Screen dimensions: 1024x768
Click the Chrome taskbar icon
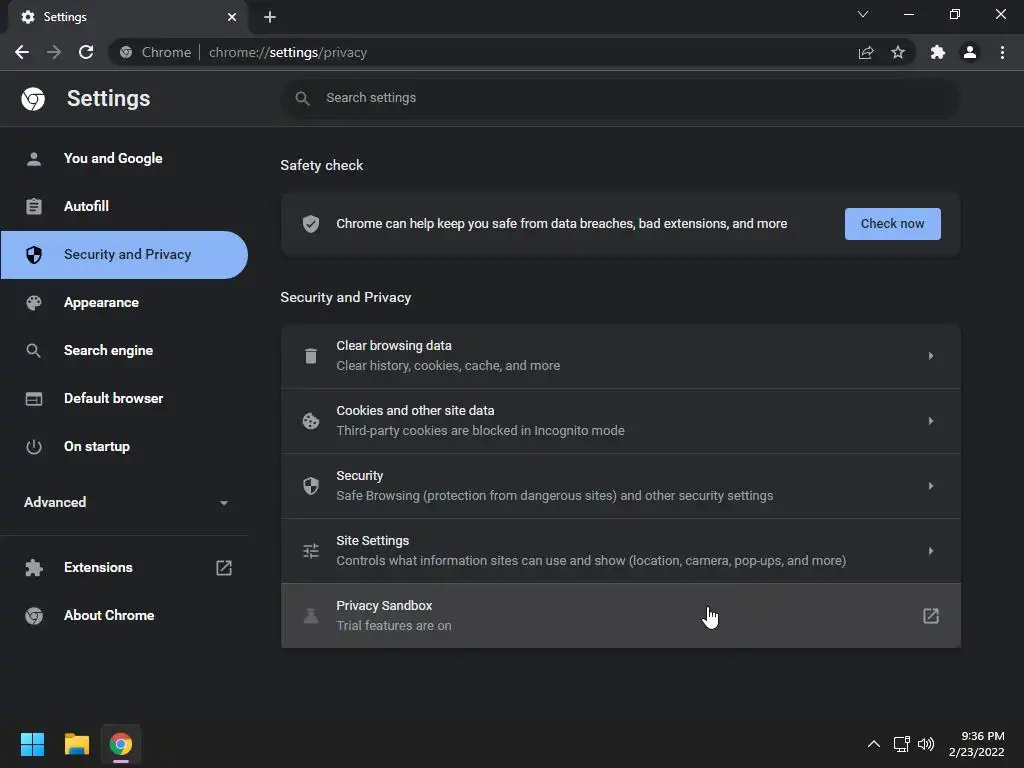click(x=121, y=744)
